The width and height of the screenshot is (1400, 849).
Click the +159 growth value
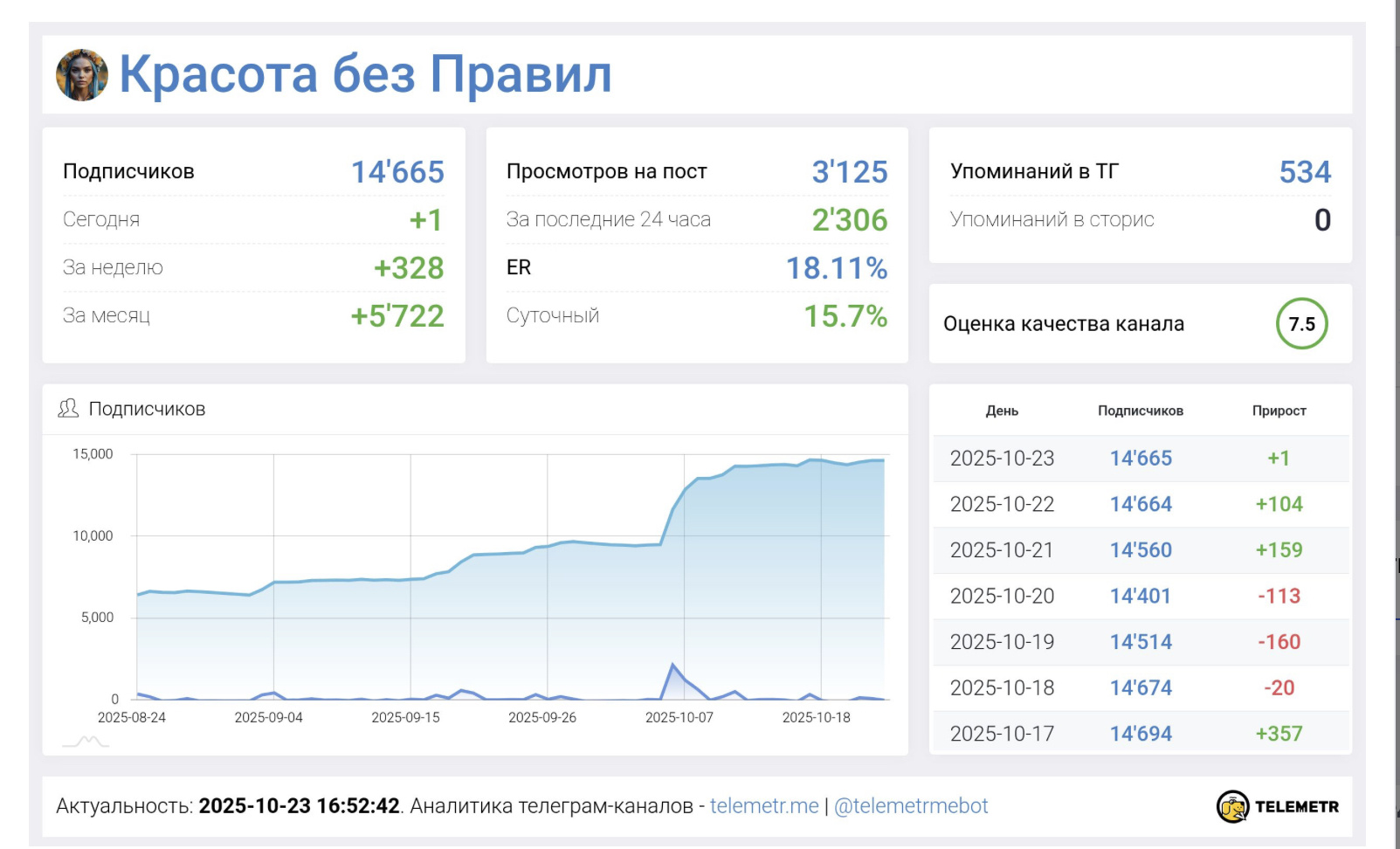1279,550
